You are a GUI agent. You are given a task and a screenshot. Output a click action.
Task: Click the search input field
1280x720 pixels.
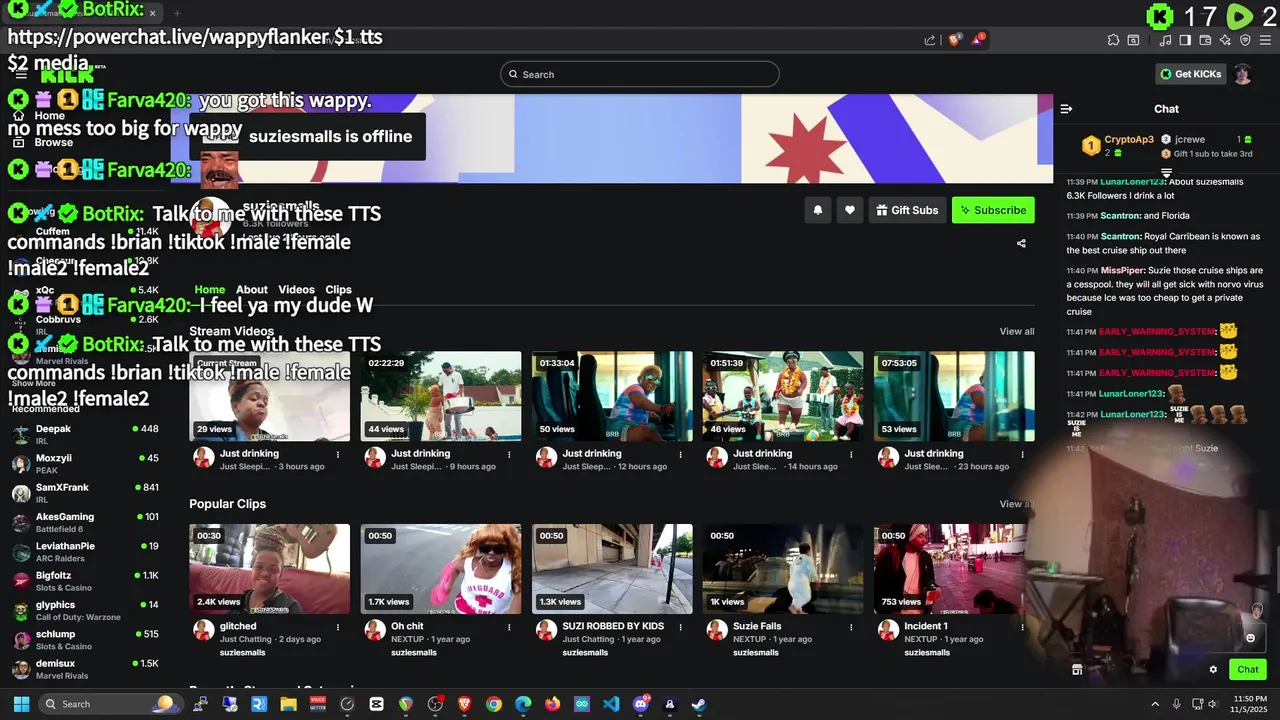640,74
